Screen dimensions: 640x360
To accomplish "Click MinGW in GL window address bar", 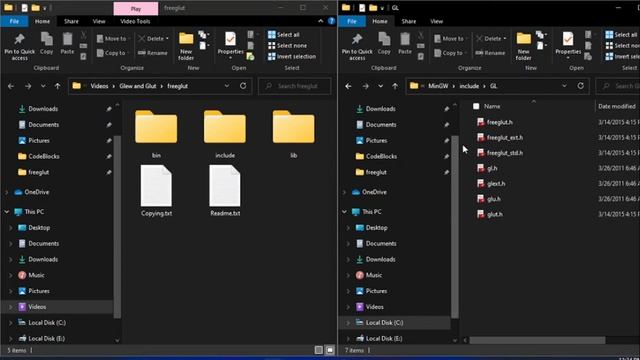I will tap(438, 86).
